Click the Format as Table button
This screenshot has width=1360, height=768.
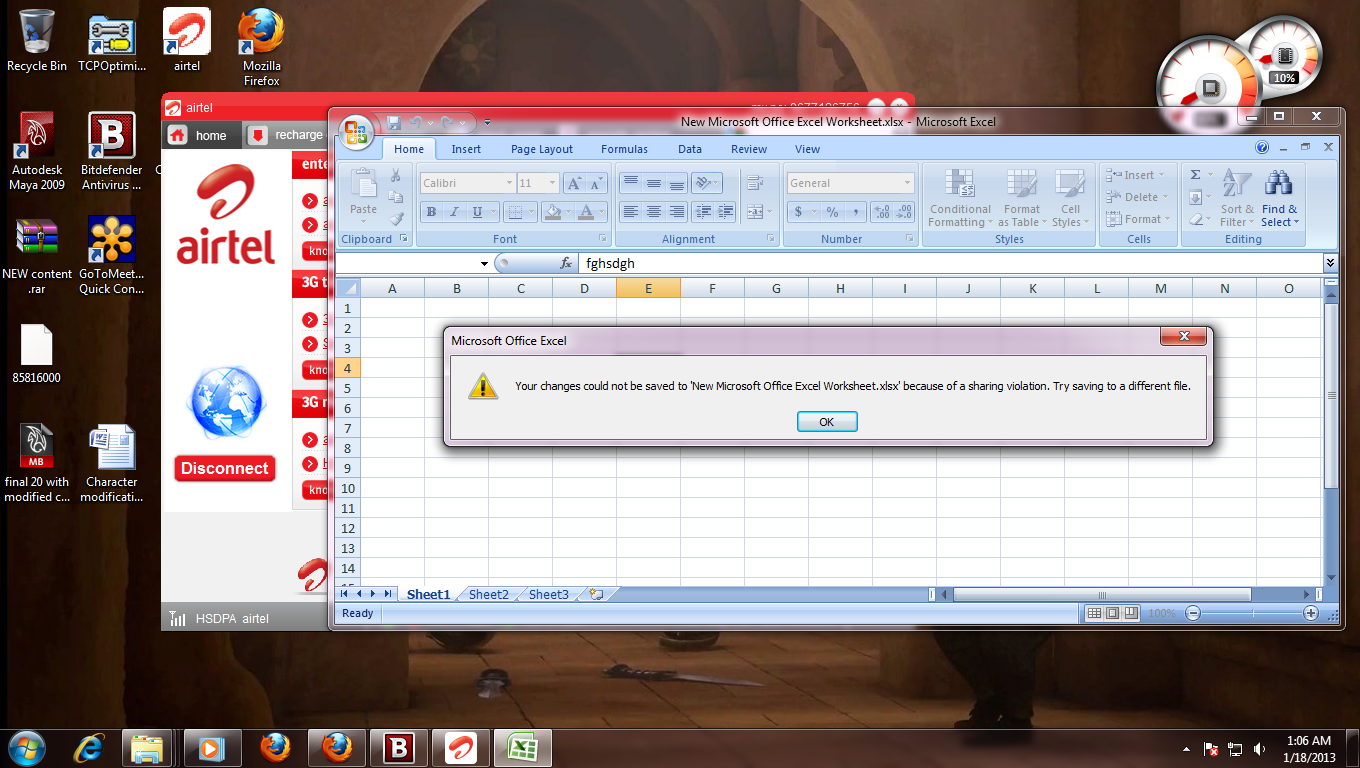[x=1023, y=197]
